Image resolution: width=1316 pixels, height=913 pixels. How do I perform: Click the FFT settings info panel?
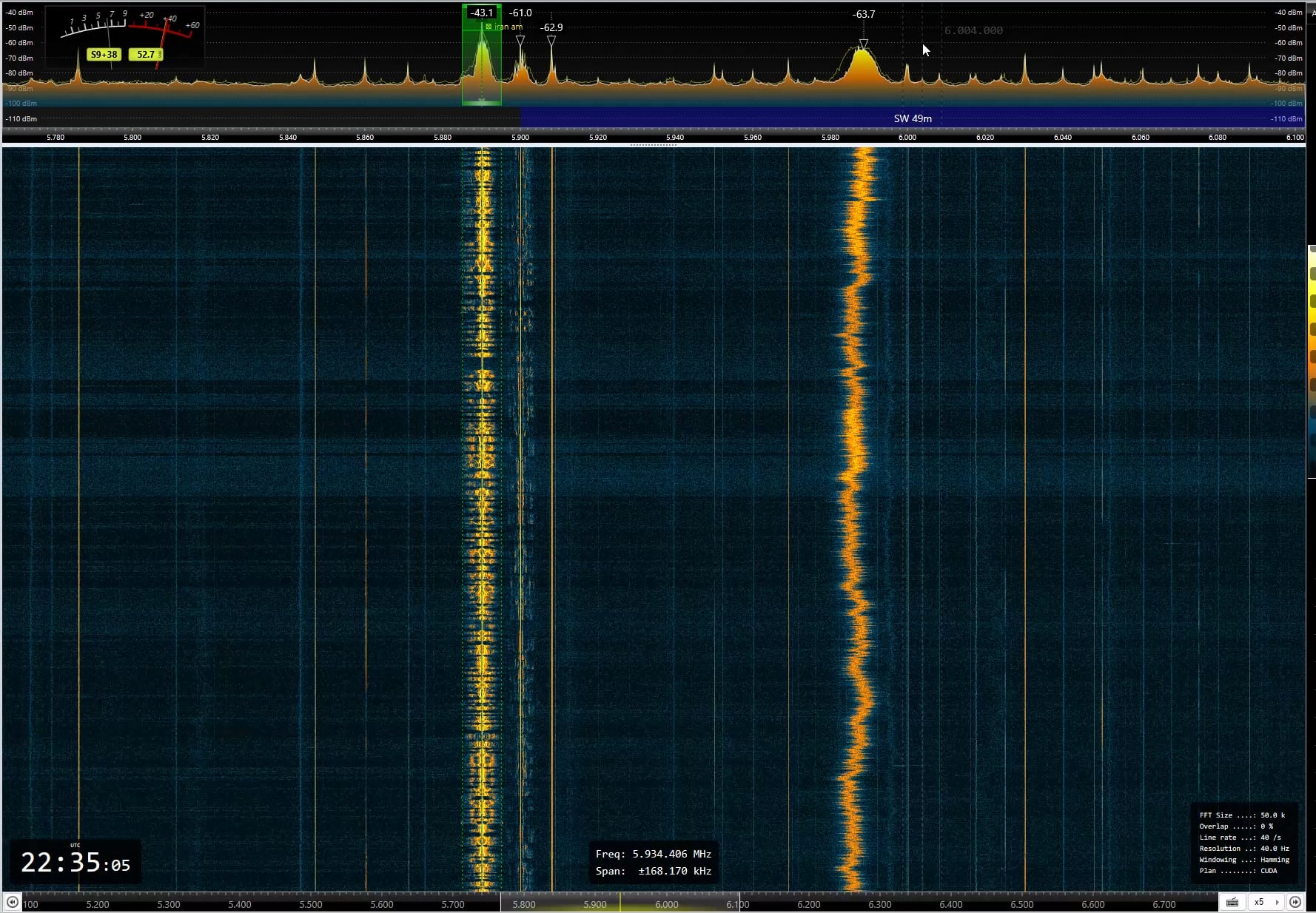tap(1243, 843)
